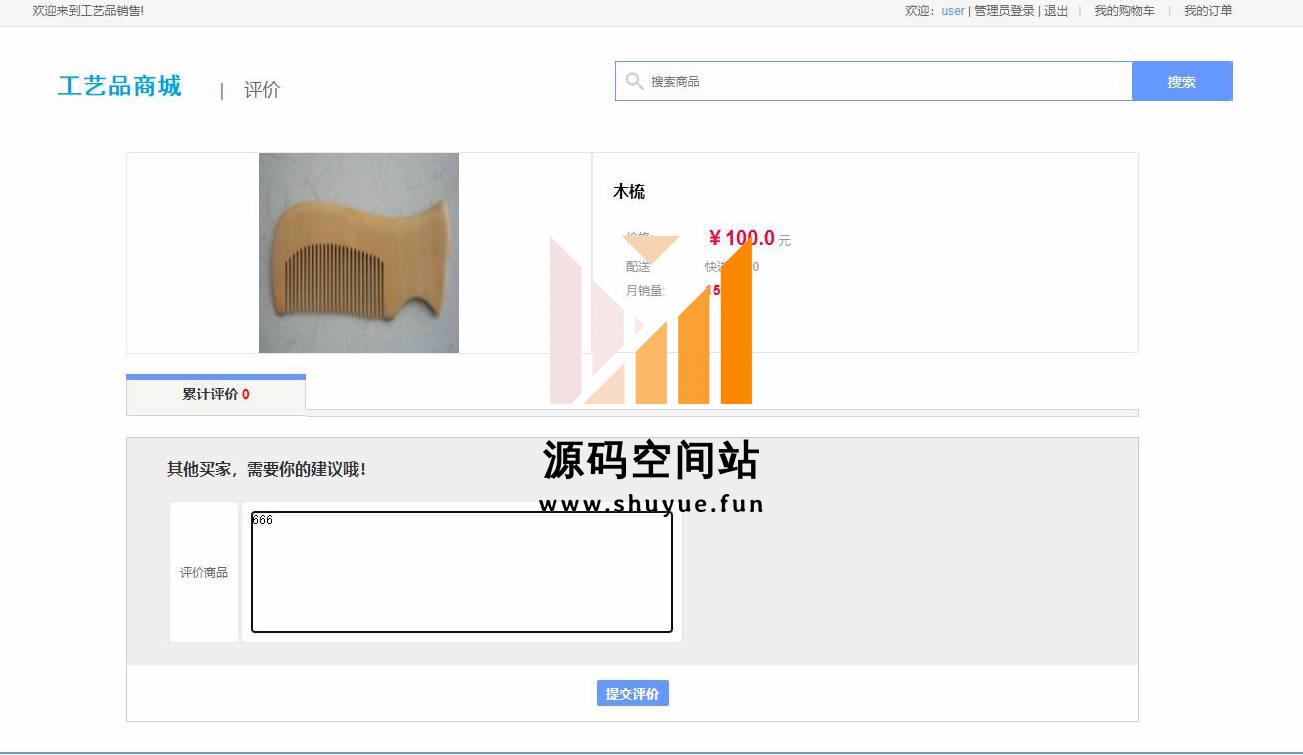
Task: Click the 其他买家,需要你的建议哦! heading
Action: click(x=266, y=469)
